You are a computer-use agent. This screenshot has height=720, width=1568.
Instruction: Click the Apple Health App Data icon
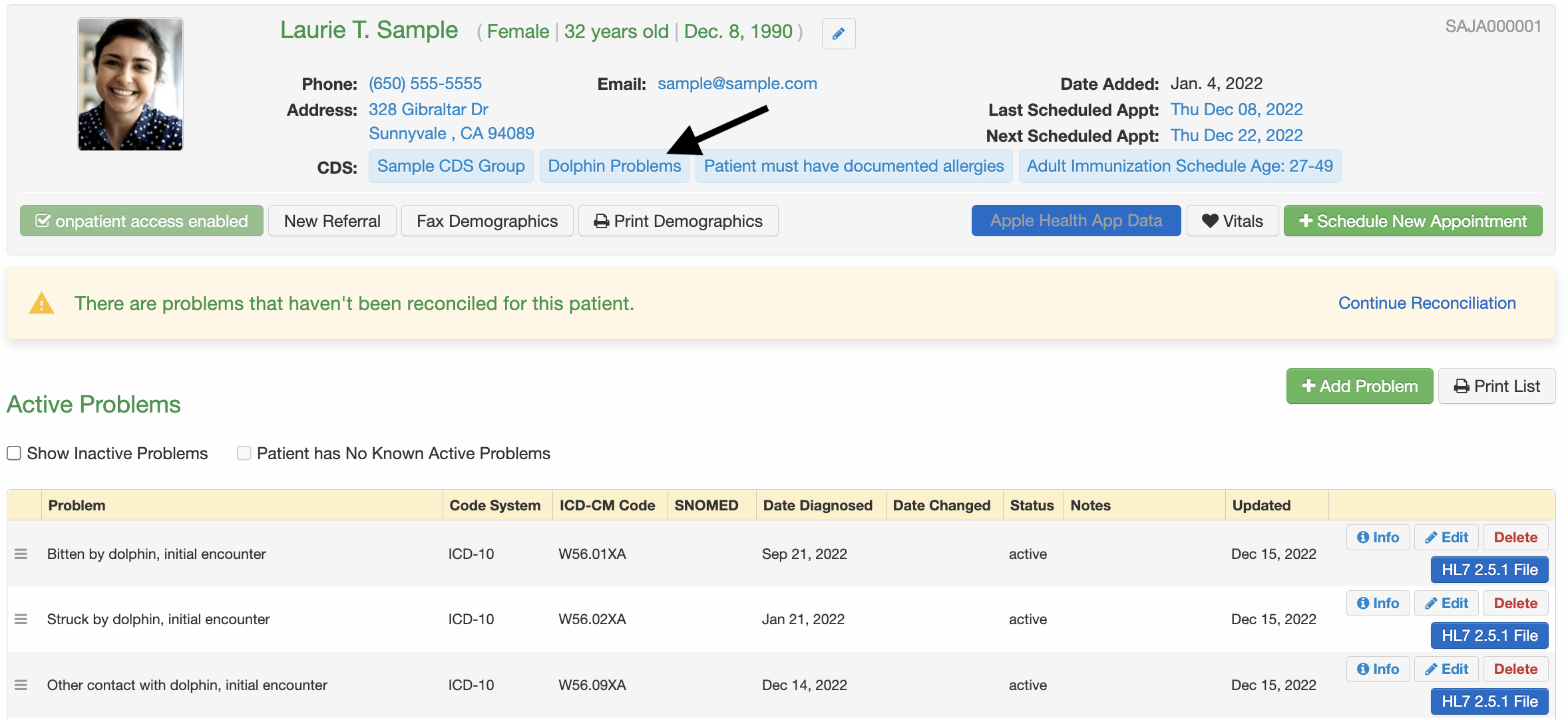tap(1075, 220)
